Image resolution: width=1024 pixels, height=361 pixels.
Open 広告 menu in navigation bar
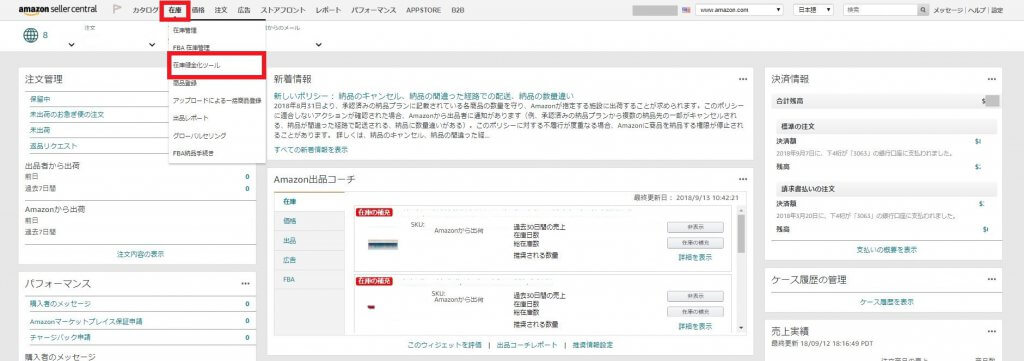[x=244, y=10]
